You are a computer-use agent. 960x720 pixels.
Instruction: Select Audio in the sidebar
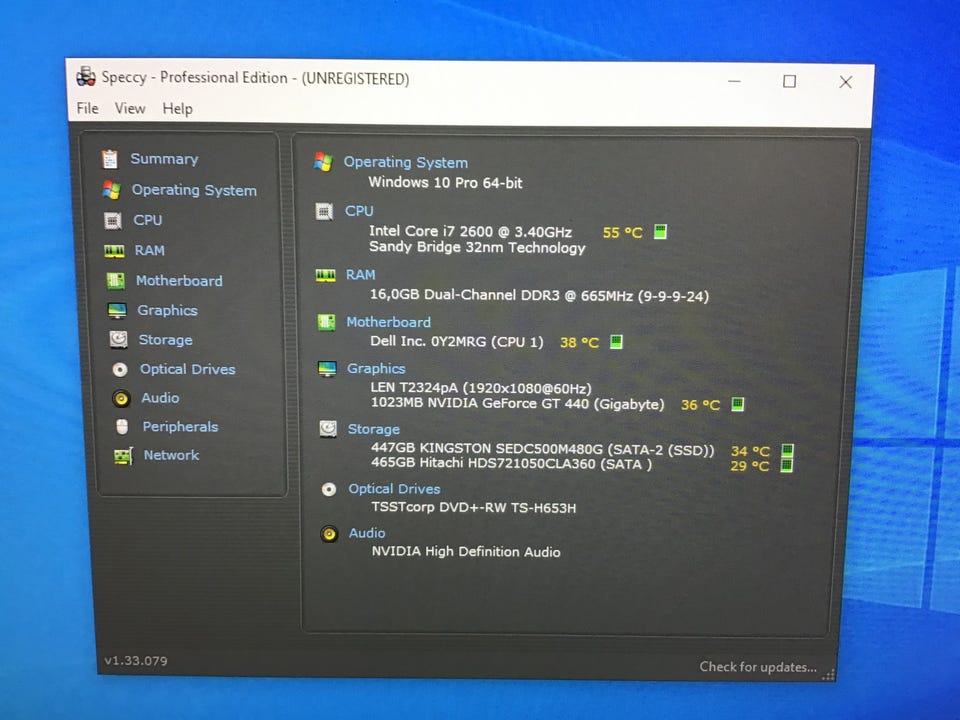coord(160,398)
